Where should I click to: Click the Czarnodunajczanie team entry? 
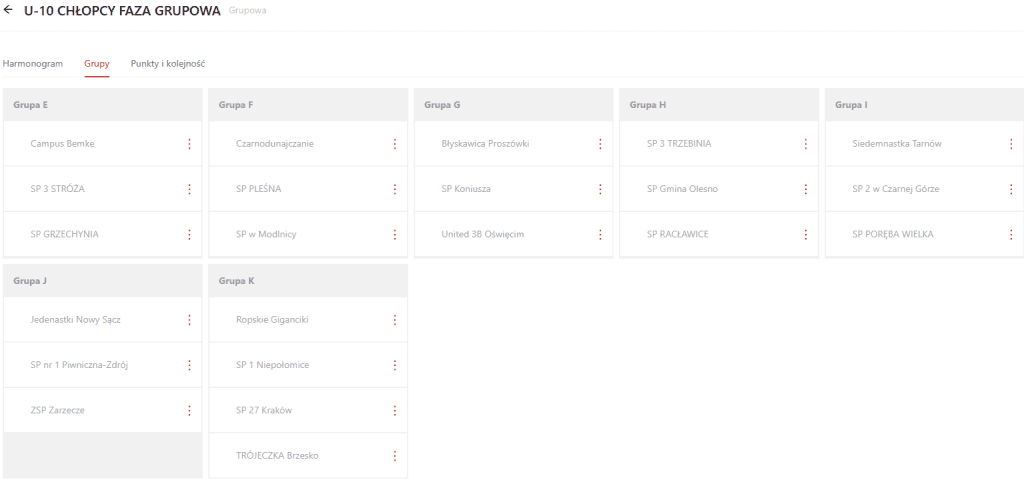pos(275,144)
